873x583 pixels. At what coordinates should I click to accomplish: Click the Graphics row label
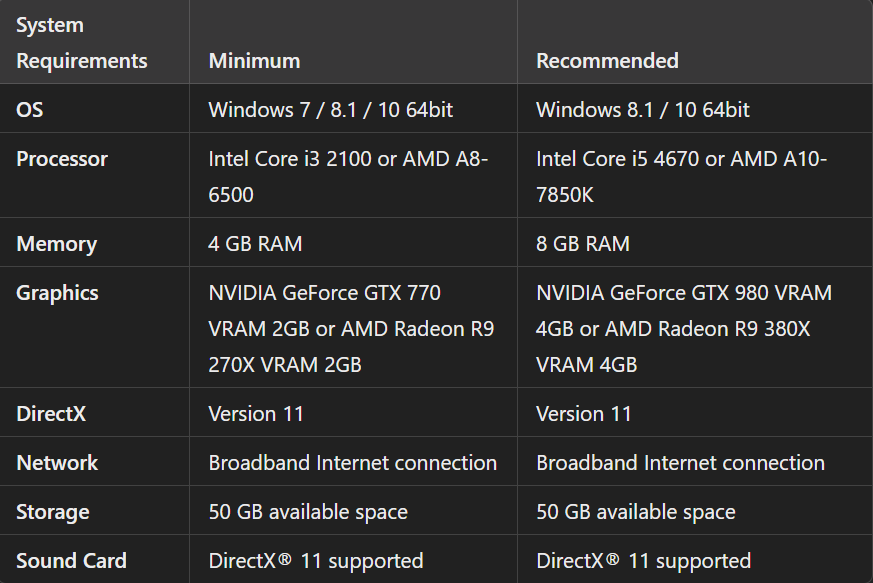[57, 293]
